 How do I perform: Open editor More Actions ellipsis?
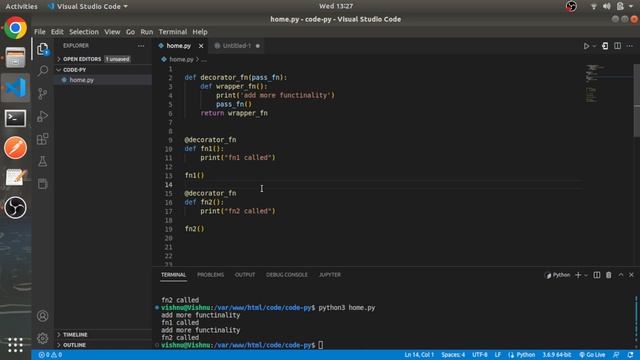point(630,46)
